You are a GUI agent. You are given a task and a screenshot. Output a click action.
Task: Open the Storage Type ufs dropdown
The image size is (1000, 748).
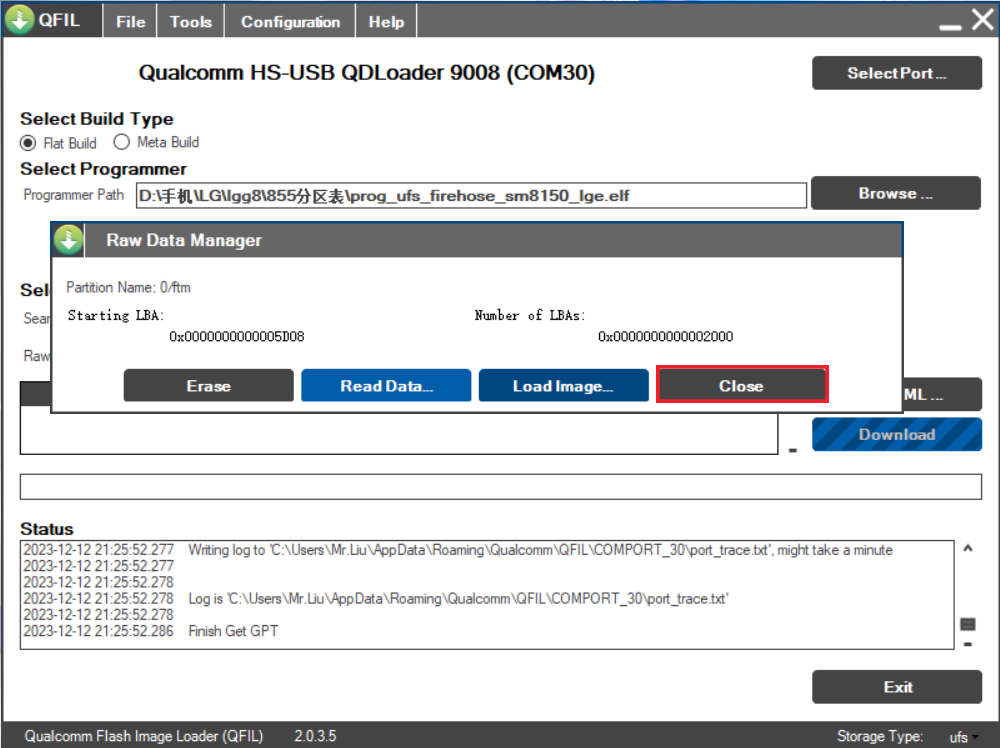click(964, 737)
